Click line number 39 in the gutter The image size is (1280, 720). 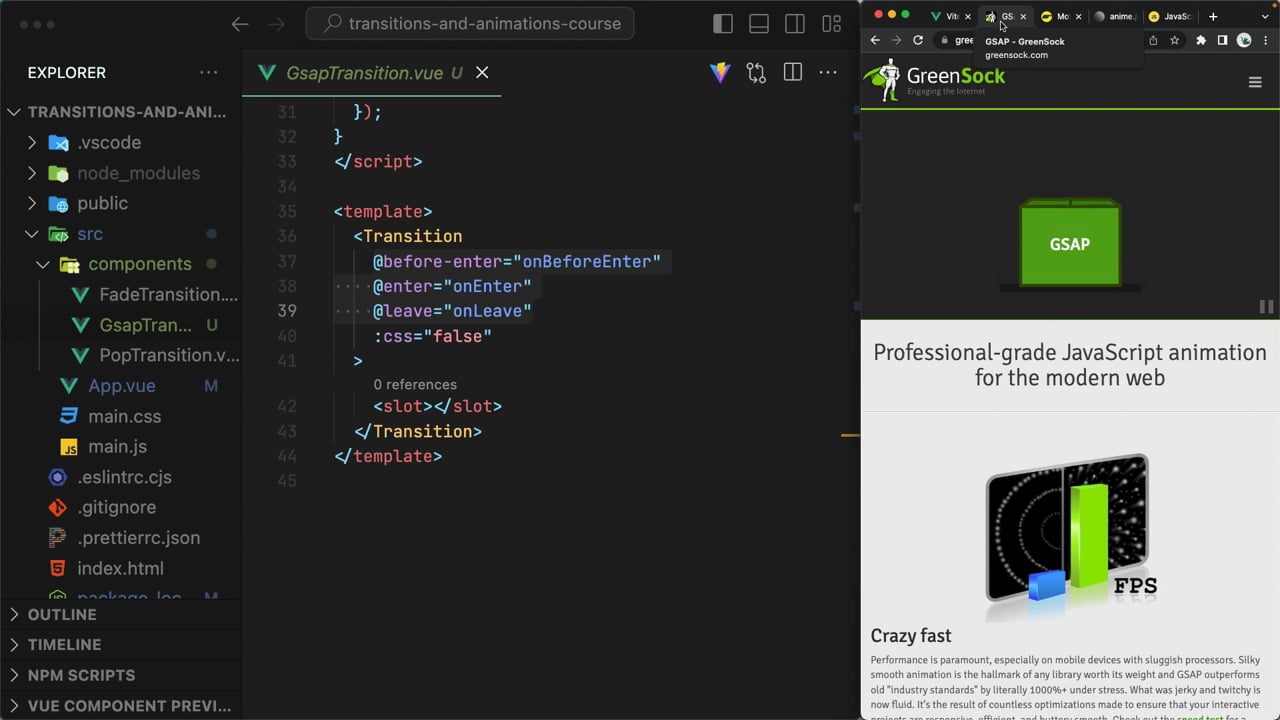point(287,311)
